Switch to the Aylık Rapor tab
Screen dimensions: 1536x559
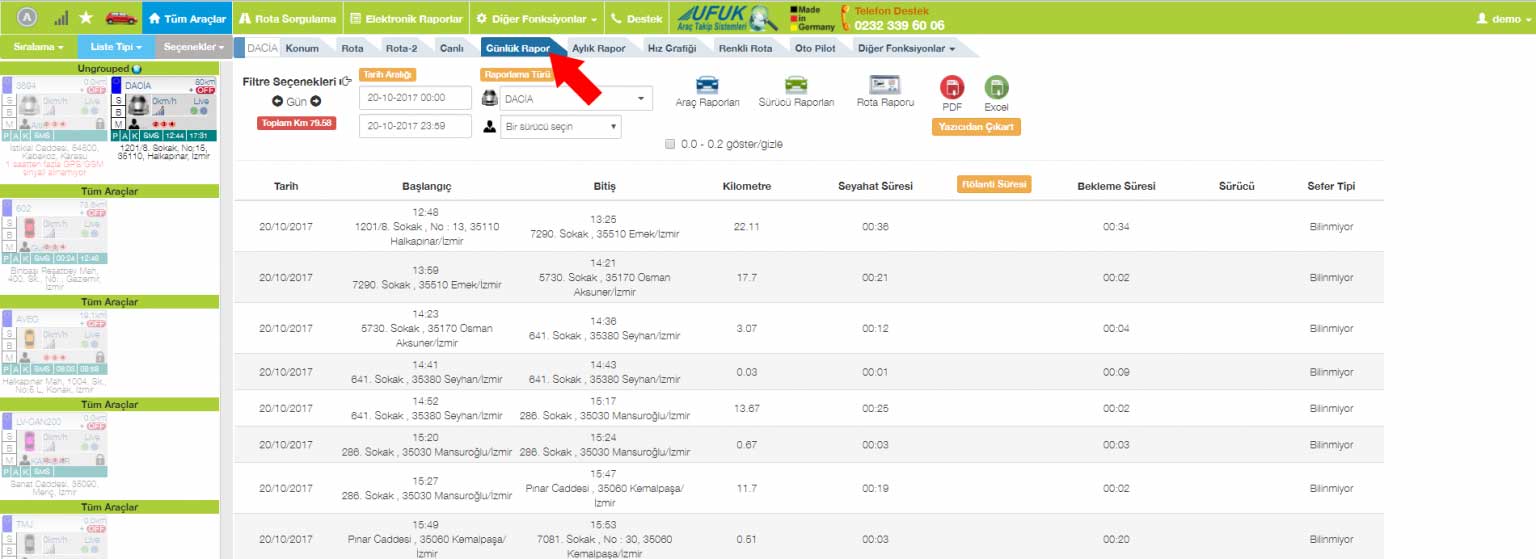point(599,48)
